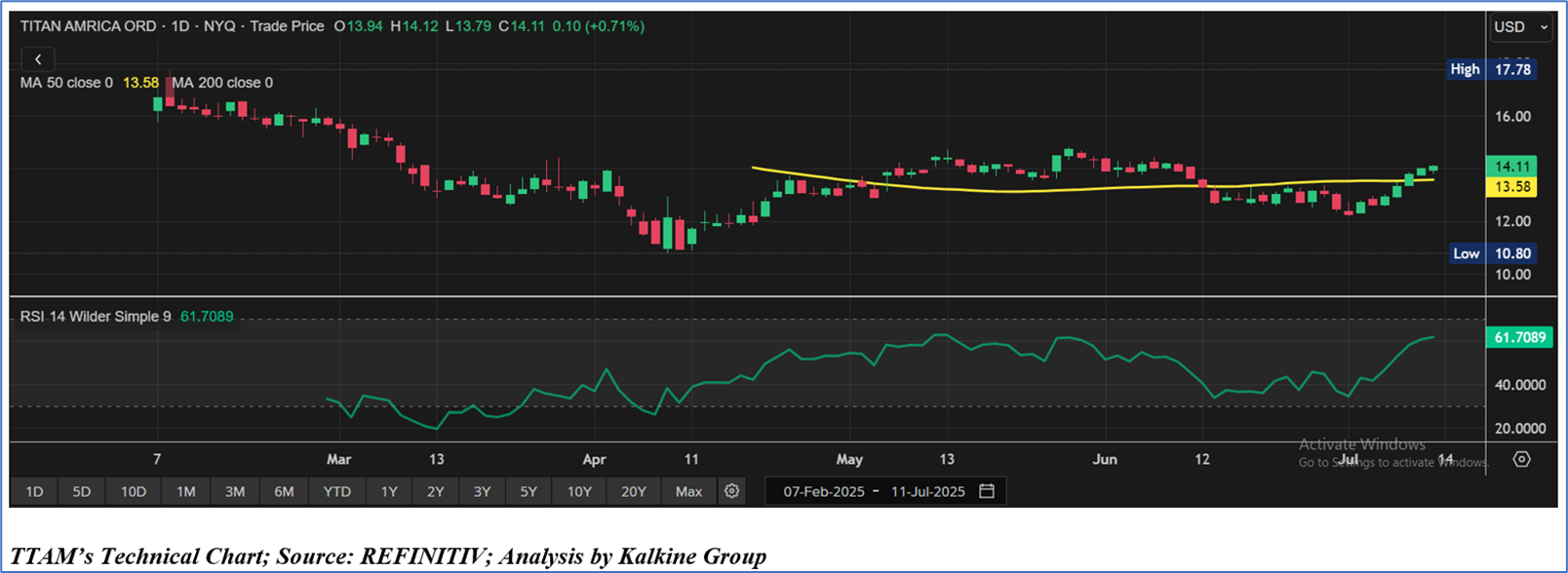Screen dimensions: 1568x573
Task: Select the 10Y time range
Action: pos(579,491)
